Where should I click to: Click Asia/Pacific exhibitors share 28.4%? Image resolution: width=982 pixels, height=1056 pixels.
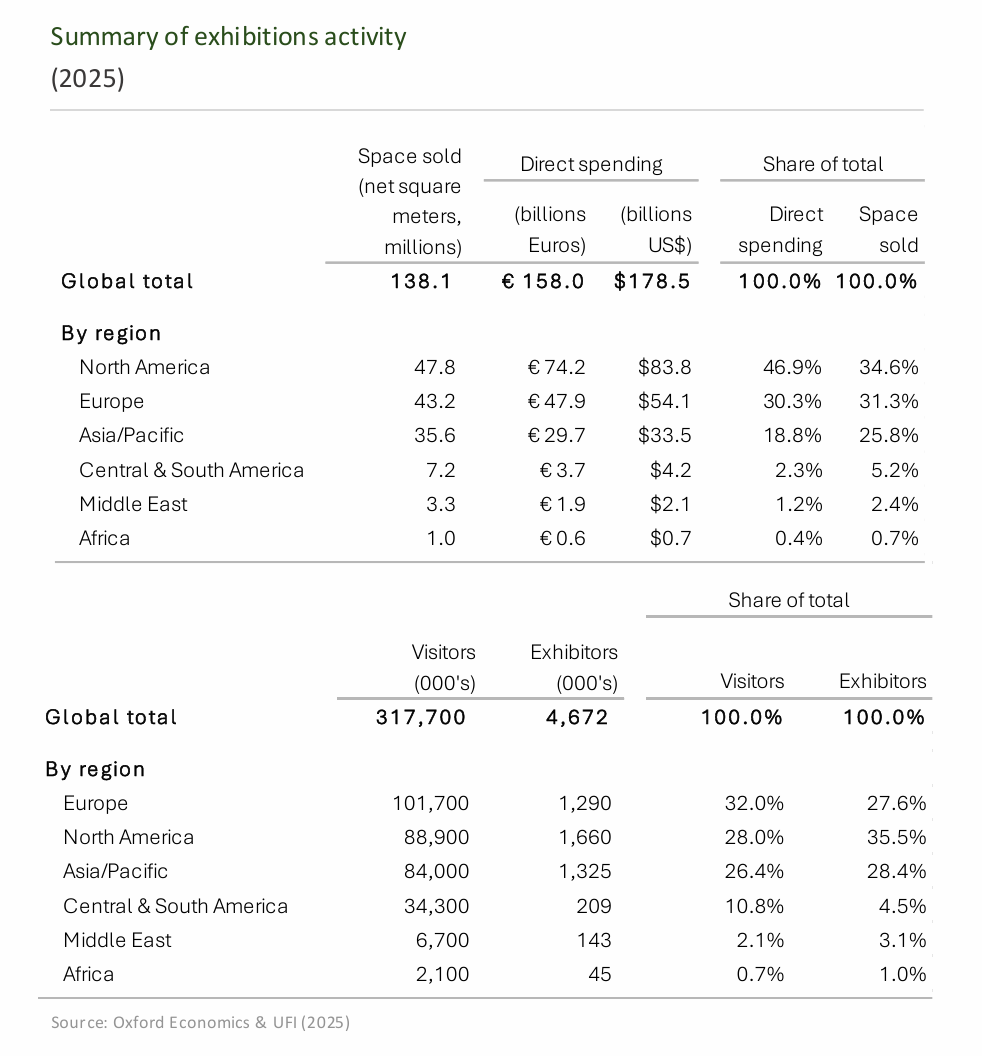tap(896, 871)
